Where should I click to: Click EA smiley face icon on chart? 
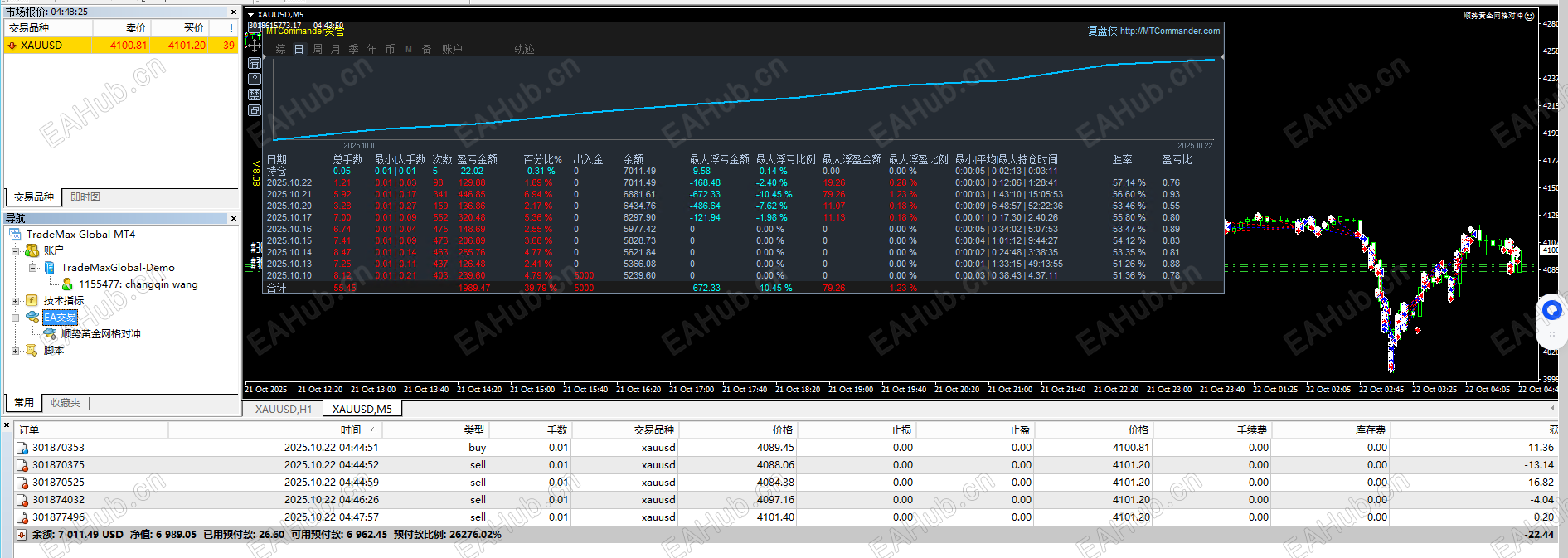pyautogui.click(x=1530, y=15)
